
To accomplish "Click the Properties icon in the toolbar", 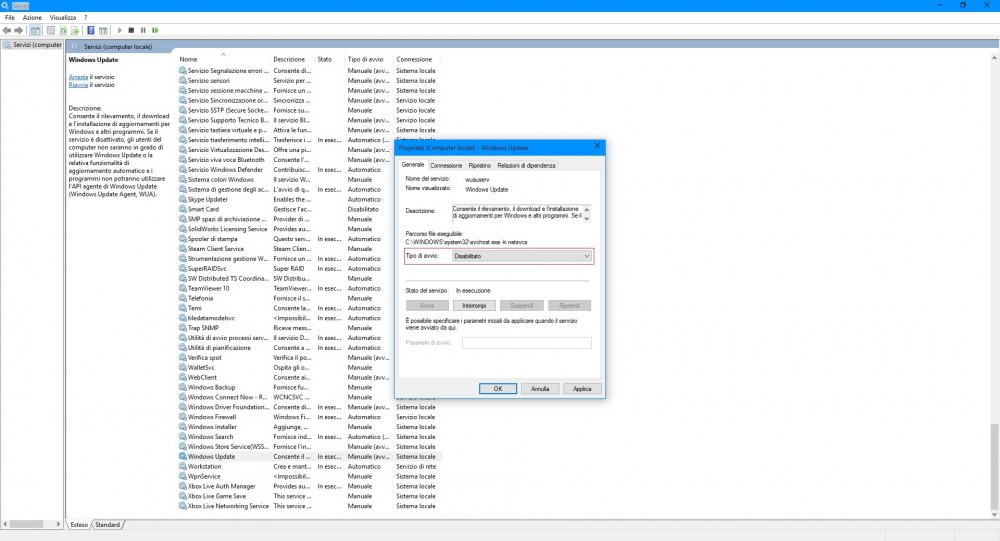I will coord(50,31).
